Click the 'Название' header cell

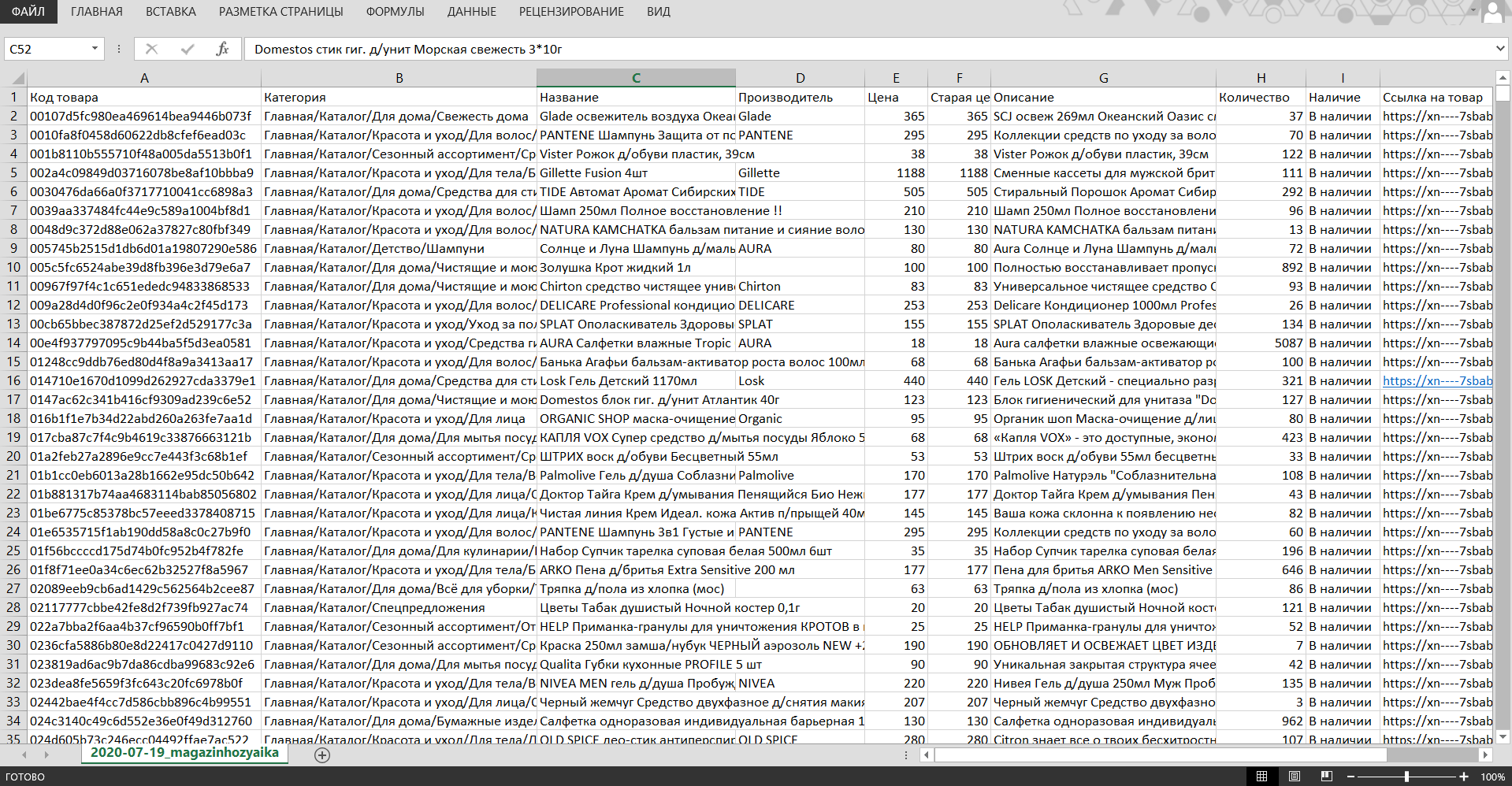(636, 98)
